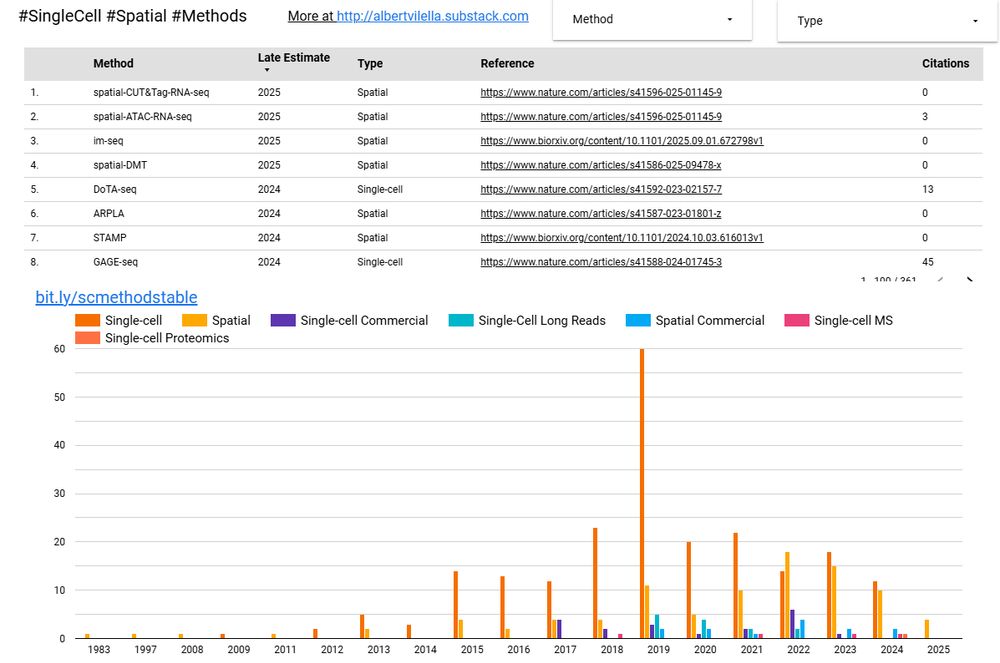Open reference link for spatial-DMT

coord(601,165)
